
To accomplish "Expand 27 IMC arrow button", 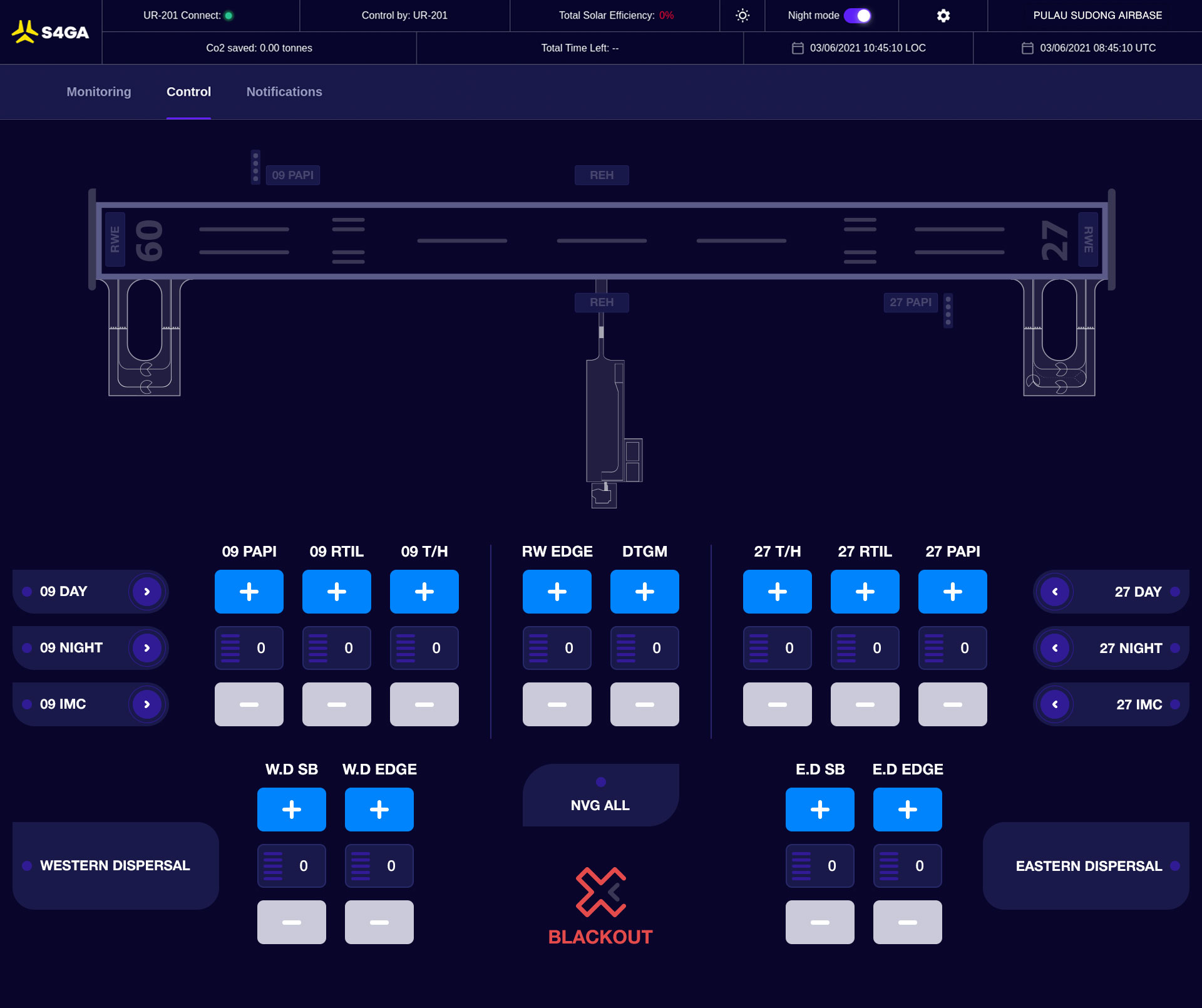I will (x=1055, y=704).
